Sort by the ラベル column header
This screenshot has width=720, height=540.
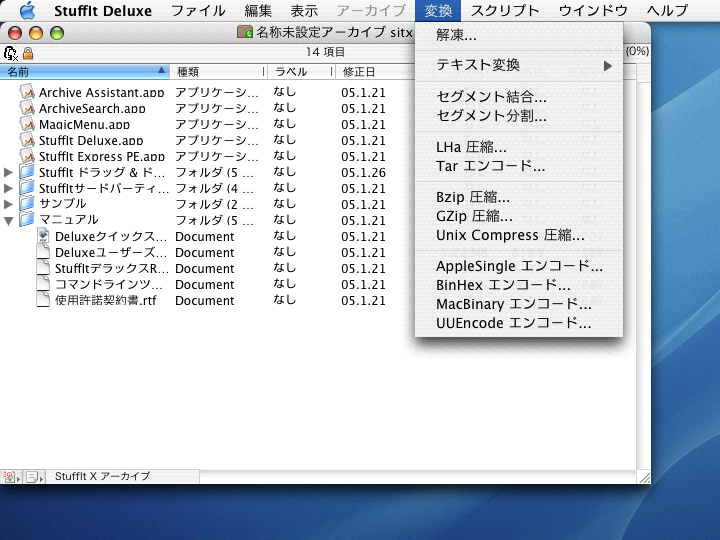[301, 72]
